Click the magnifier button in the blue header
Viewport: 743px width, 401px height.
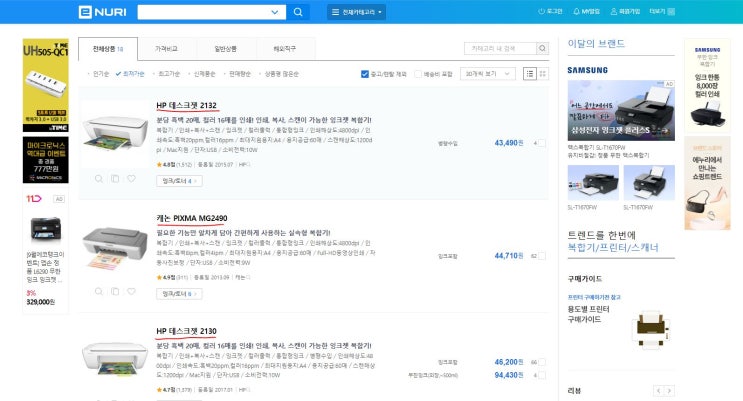pos(298,12)
